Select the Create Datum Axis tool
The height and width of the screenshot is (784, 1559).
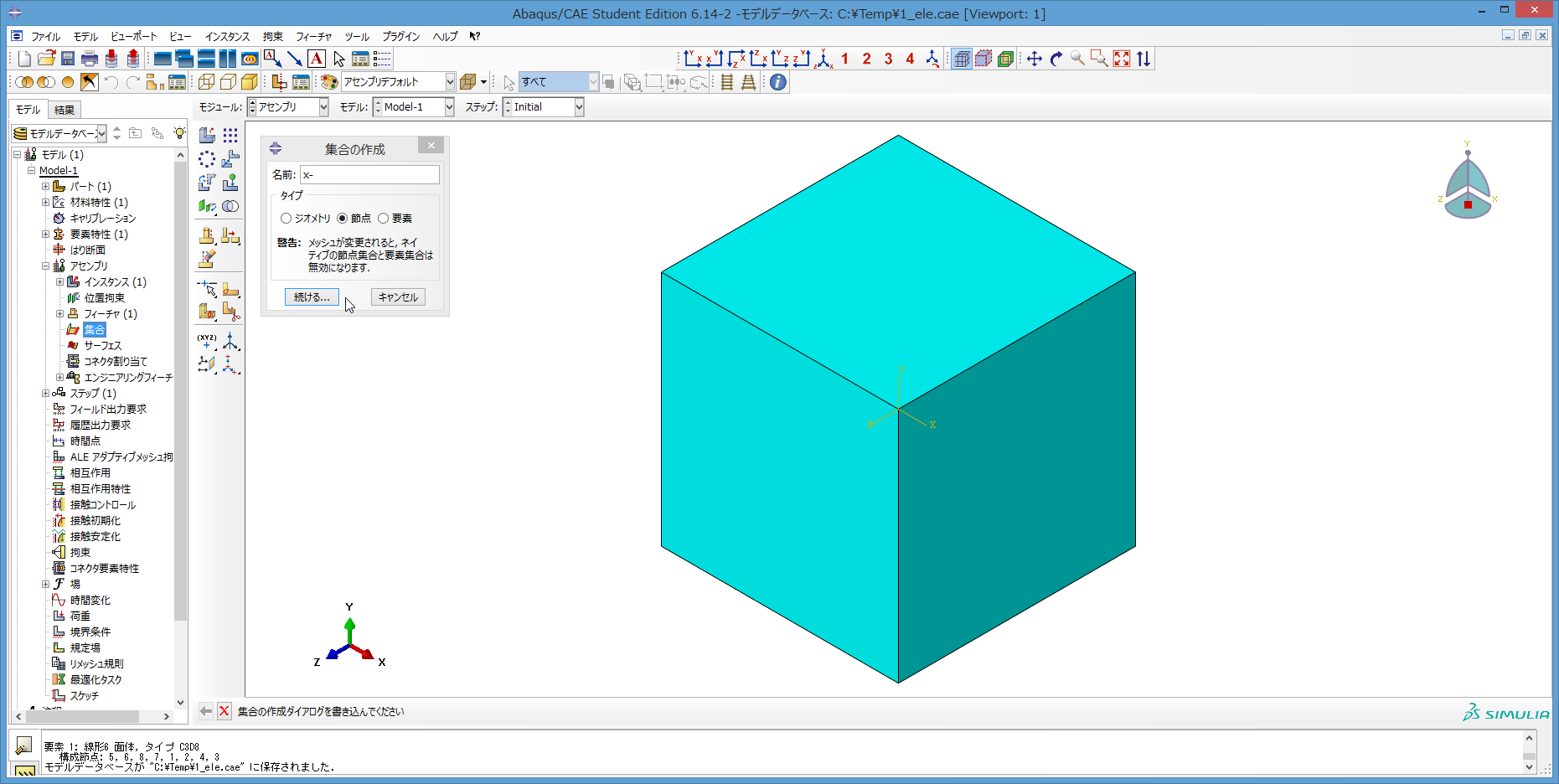230,341
